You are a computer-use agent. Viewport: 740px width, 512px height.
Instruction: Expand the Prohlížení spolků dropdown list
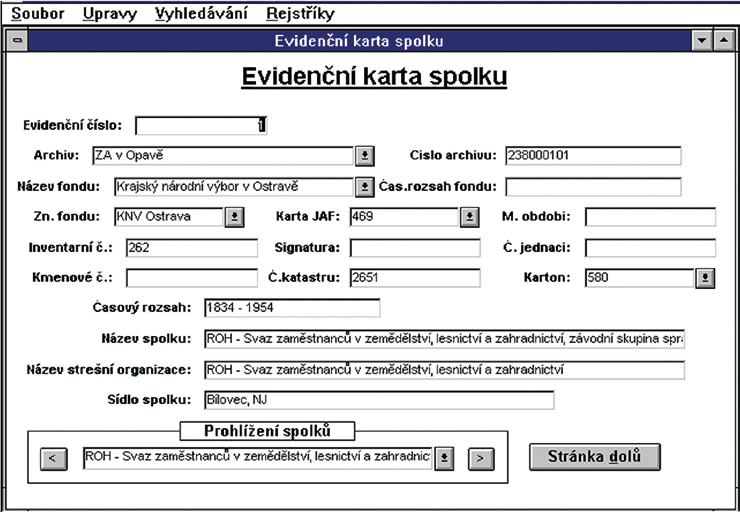444,458
